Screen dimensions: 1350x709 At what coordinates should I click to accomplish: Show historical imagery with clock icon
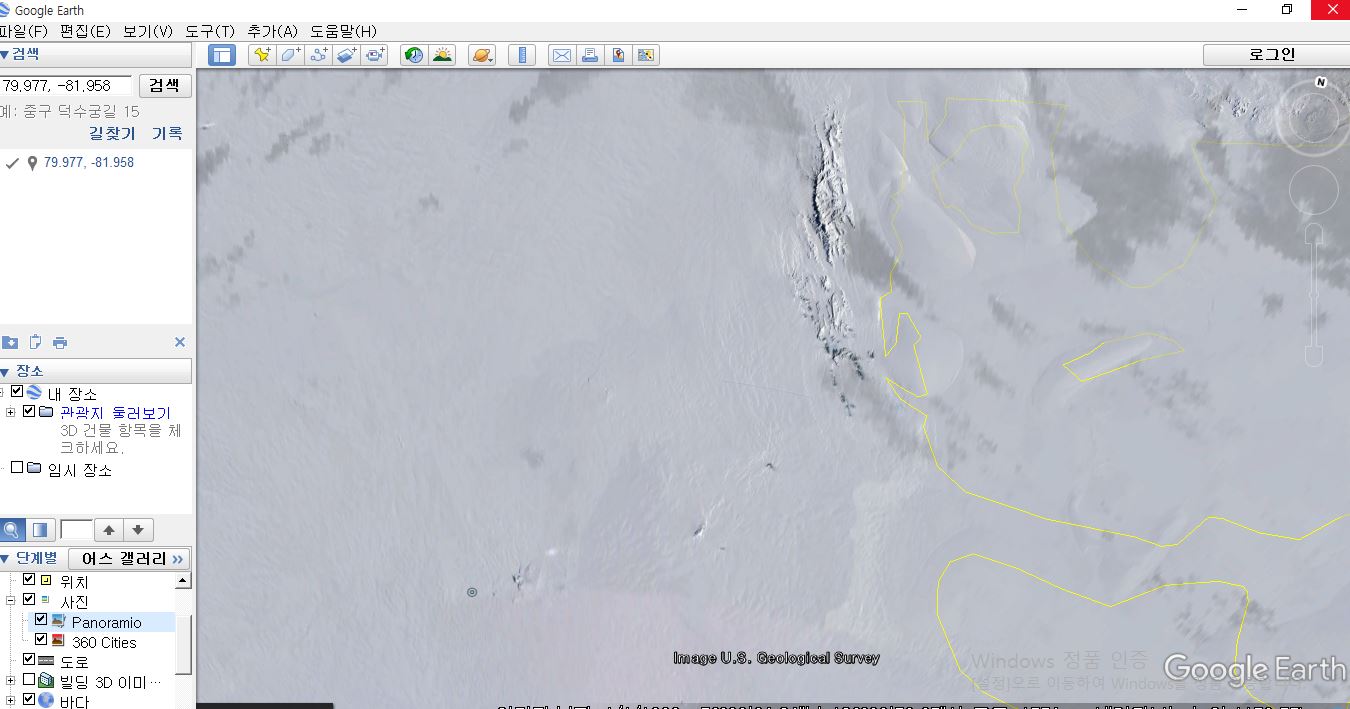coord(414,55)
